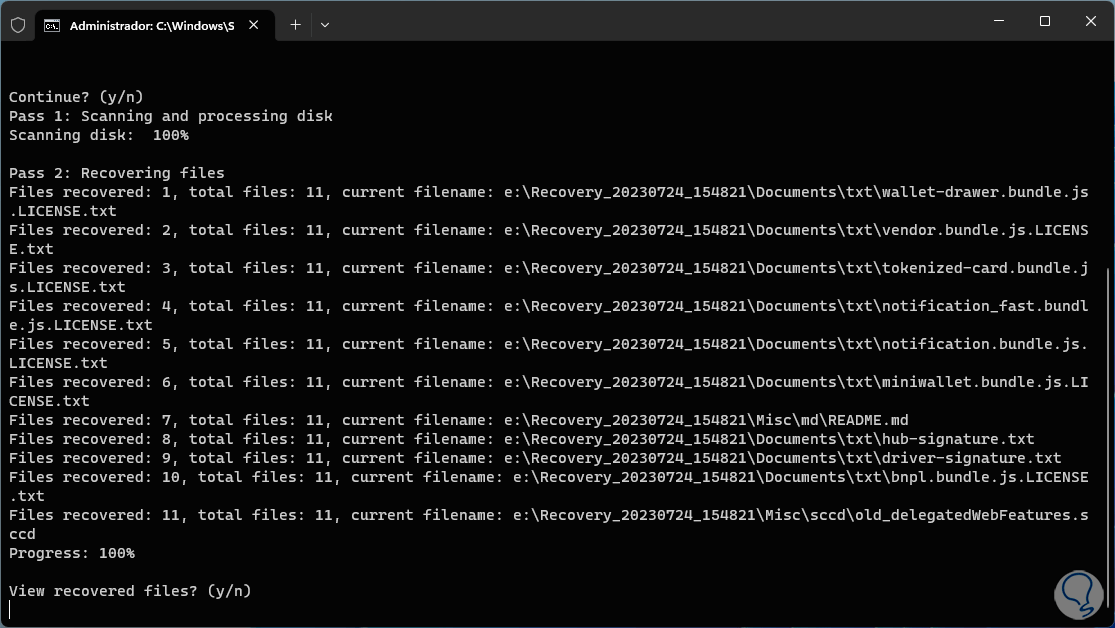1115x628 pixels.
Task: Open the new tab profile dropdown
Action: coord(325,25)
